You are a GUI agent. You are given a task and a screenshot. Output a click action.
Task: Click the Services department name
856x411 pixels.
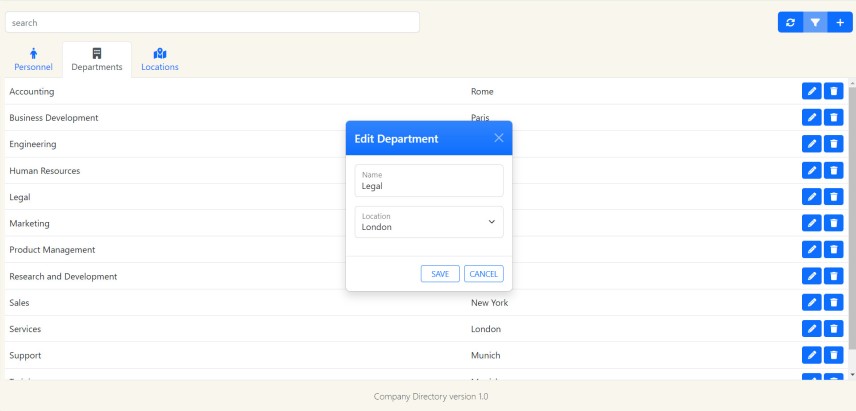point(25,329)
